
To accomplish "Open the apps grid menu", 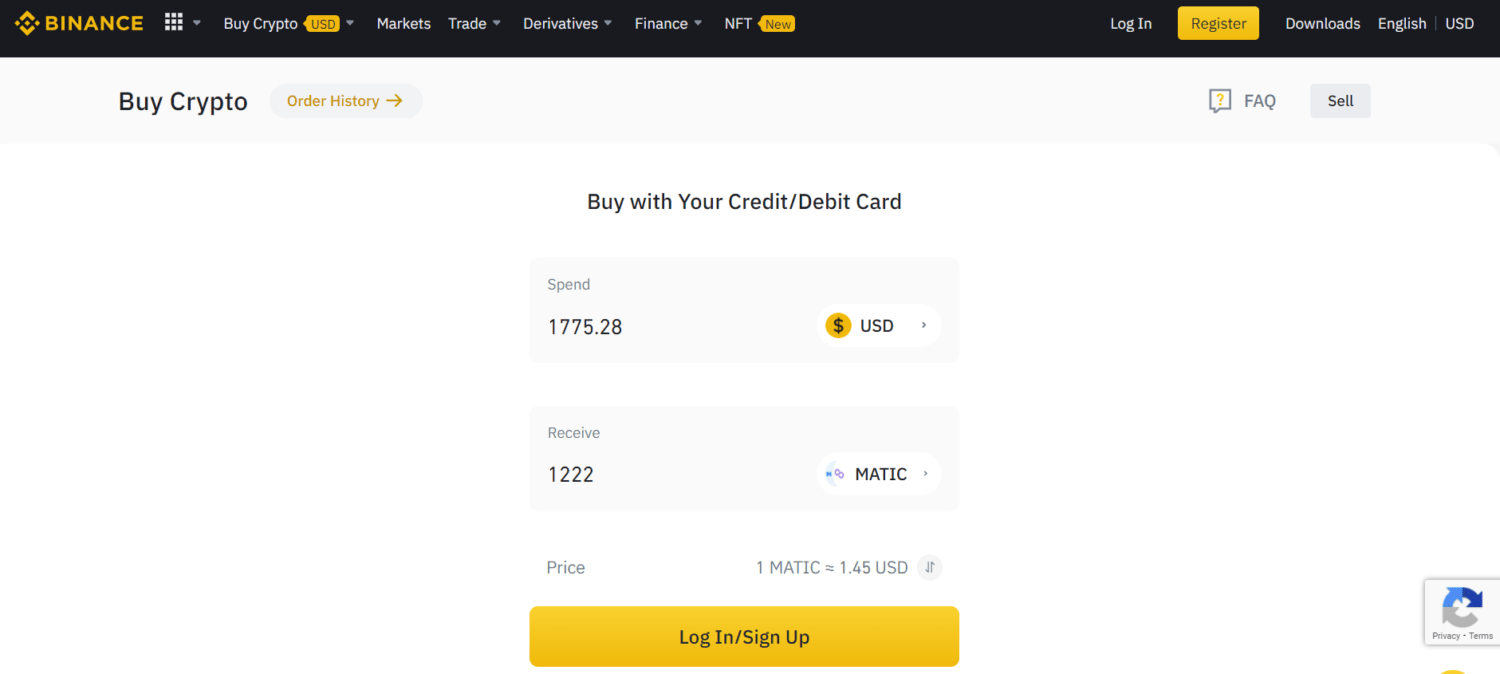I will (x=174, y=22).
